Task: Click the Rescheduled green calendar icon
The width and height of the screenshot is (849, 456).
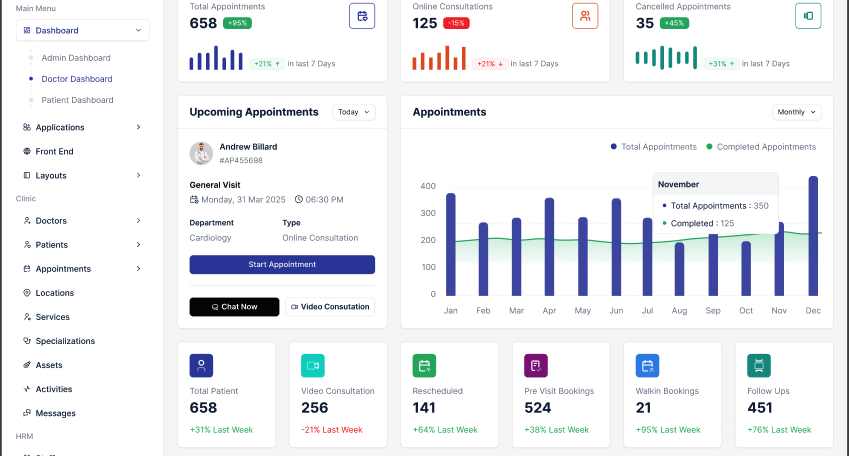Action: 424,366
